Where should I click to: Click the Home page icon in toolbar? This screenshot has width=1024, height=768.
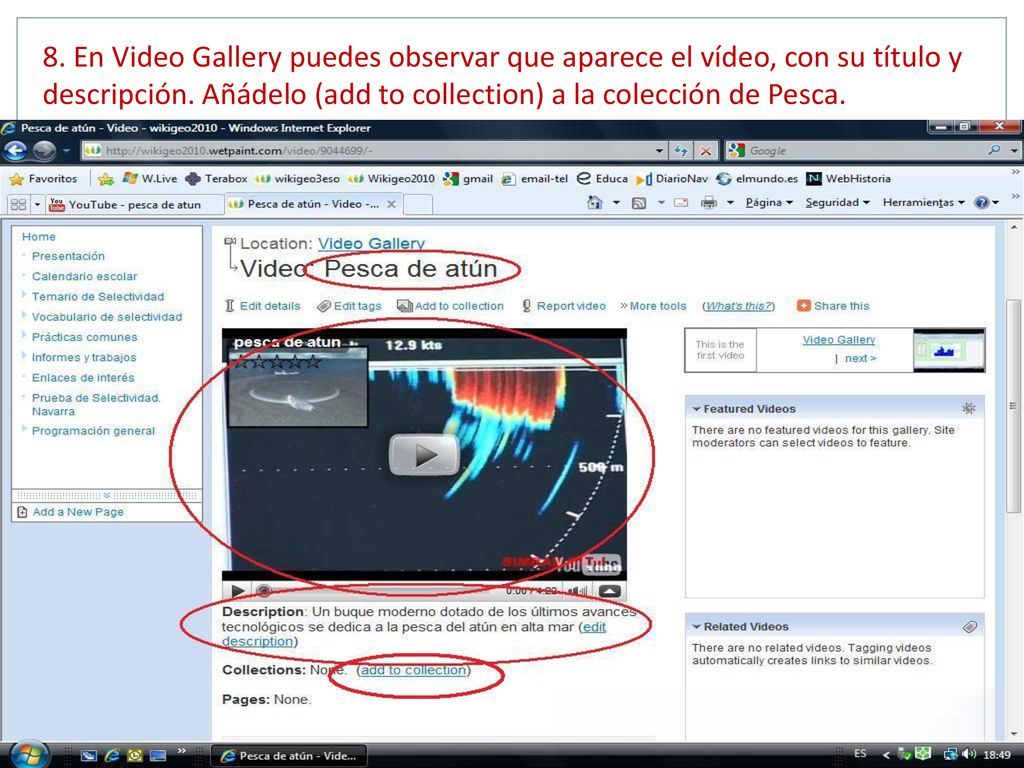tap(594, 203)
